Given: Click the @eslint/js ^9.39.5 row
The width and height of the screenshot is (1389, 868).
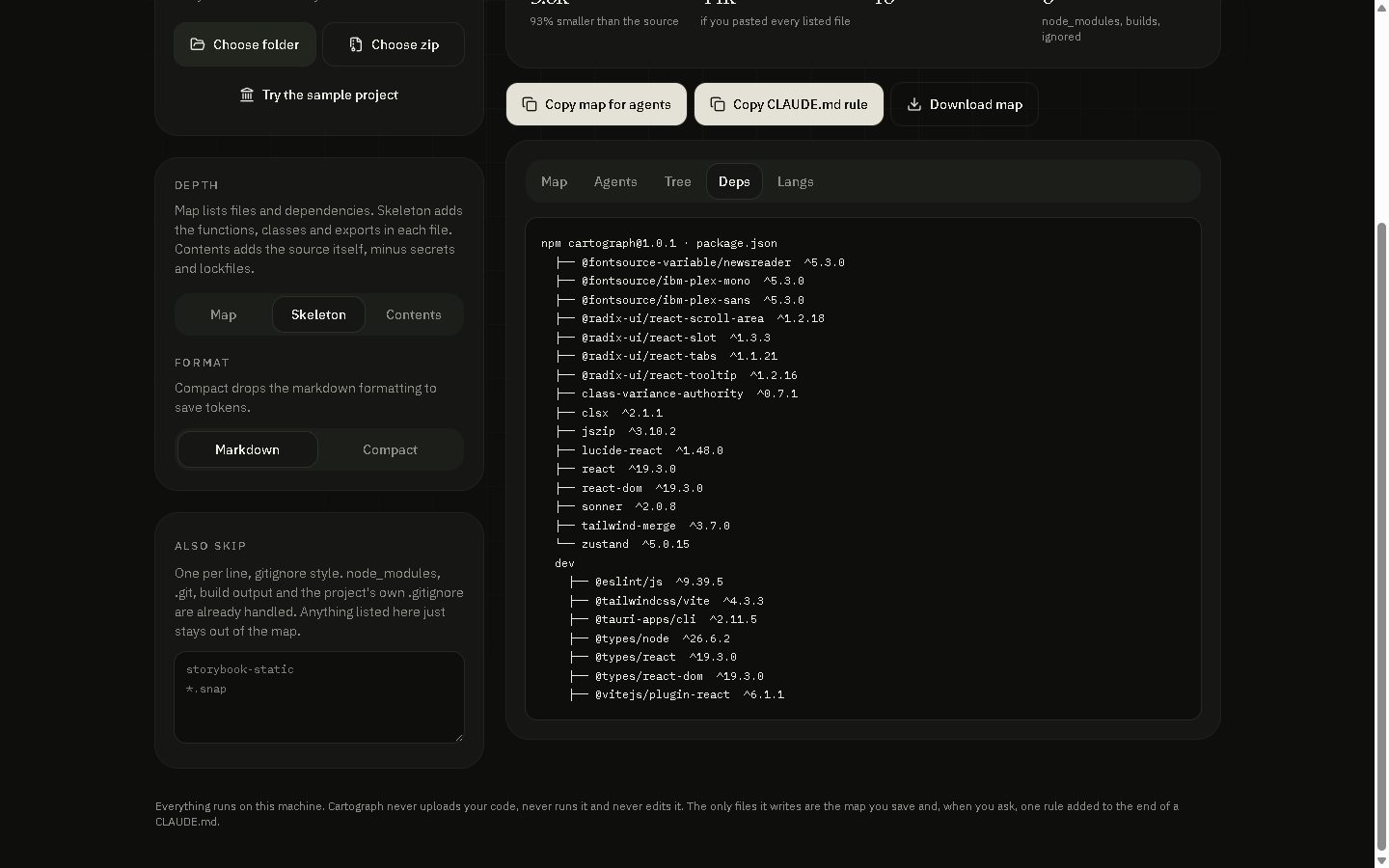Looking at the screenshot, I should tap(646, 582).
